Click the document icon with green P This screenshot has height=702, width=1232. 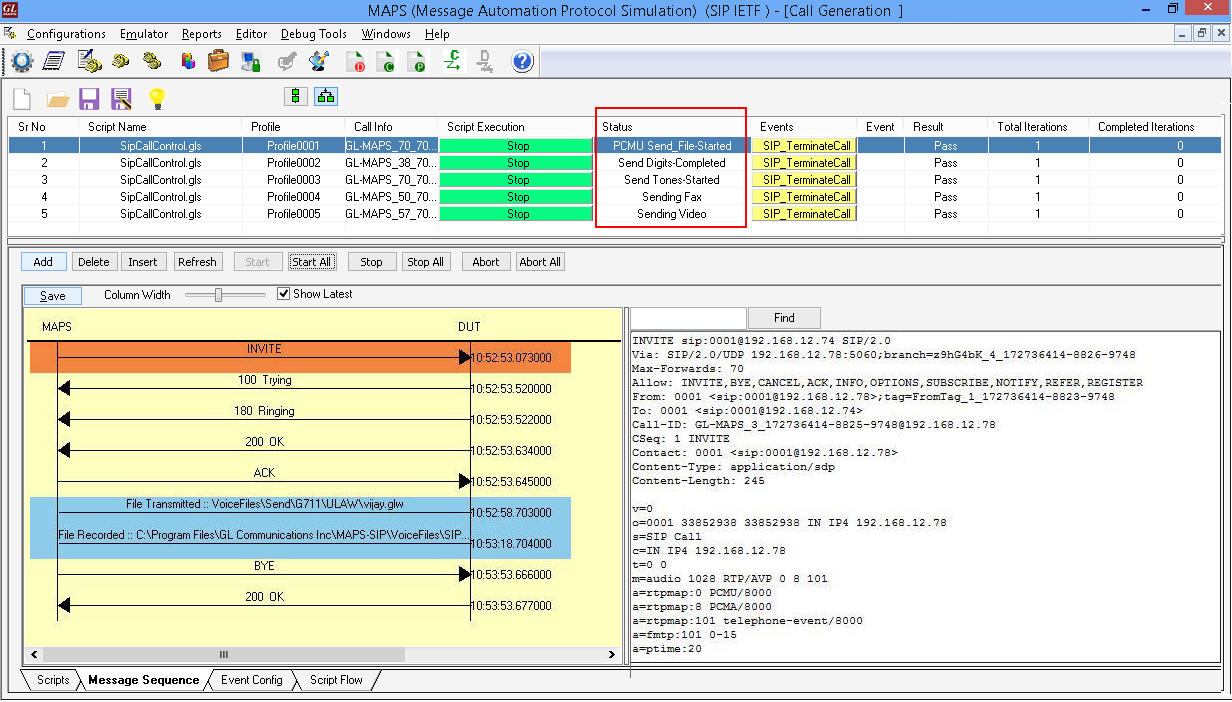point(417,62)
